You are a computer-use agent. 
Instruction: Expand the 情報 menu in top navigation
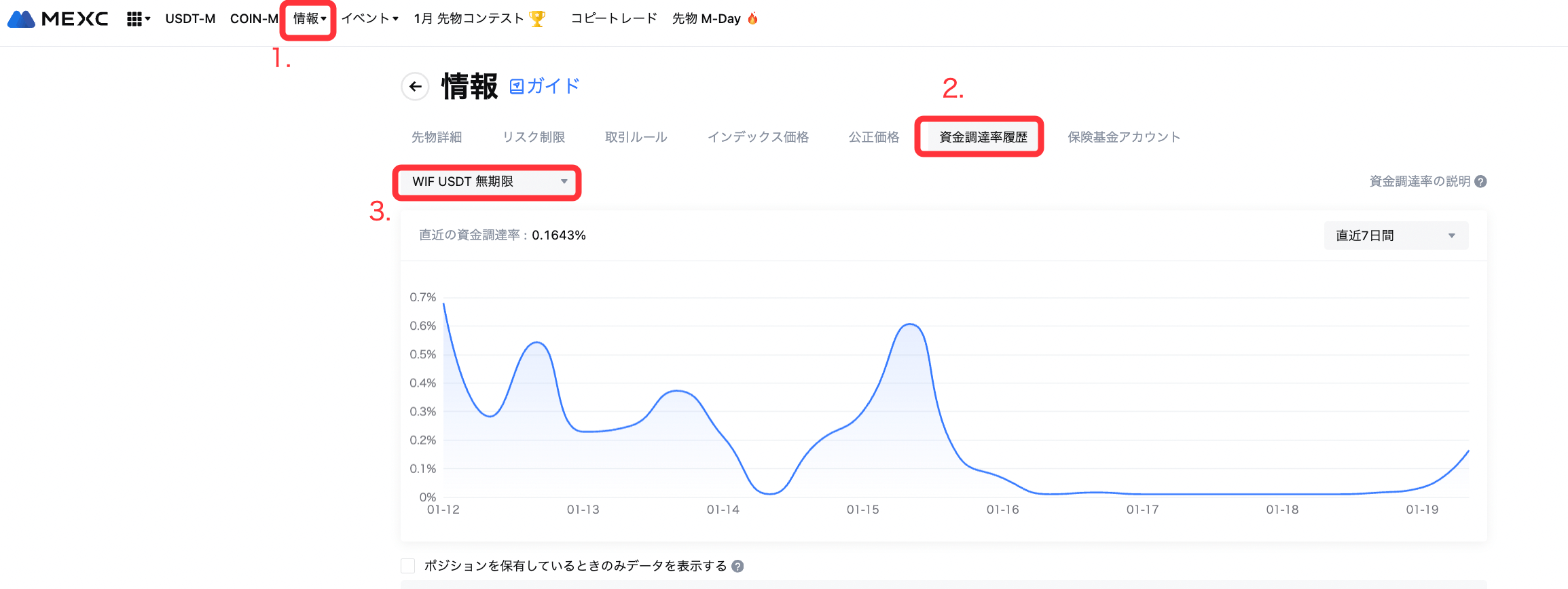click(x=309, y=19)
